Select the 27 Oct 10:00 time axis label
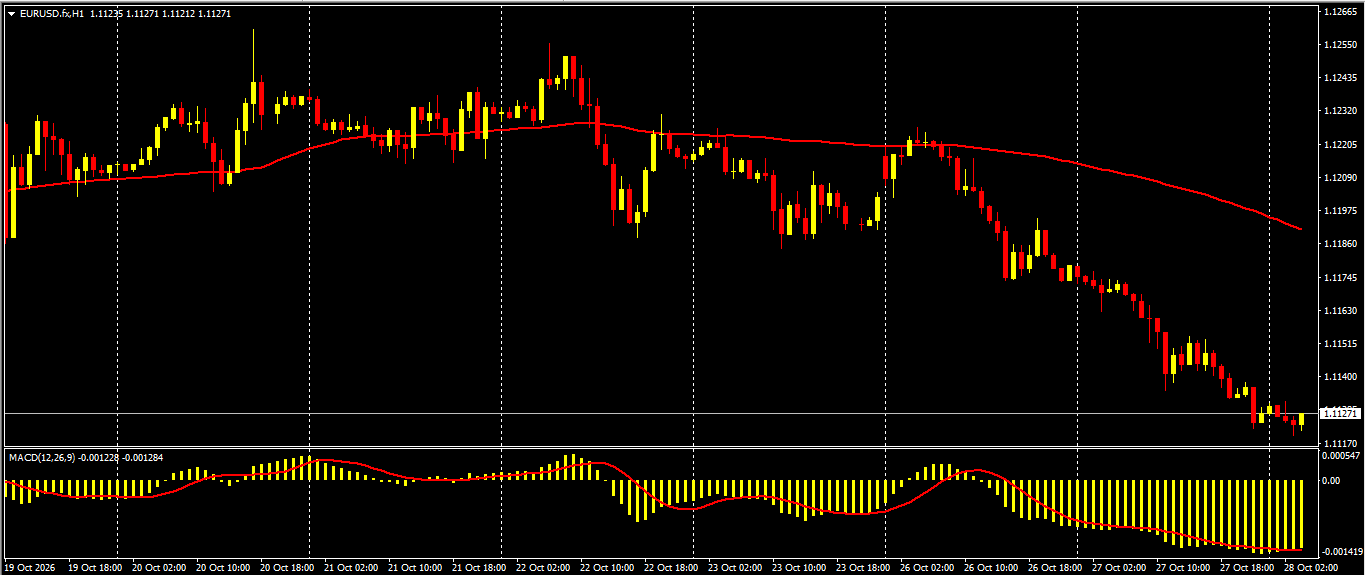The image size is (1365, 575). pyautogui.click(x=1183, y=567)
